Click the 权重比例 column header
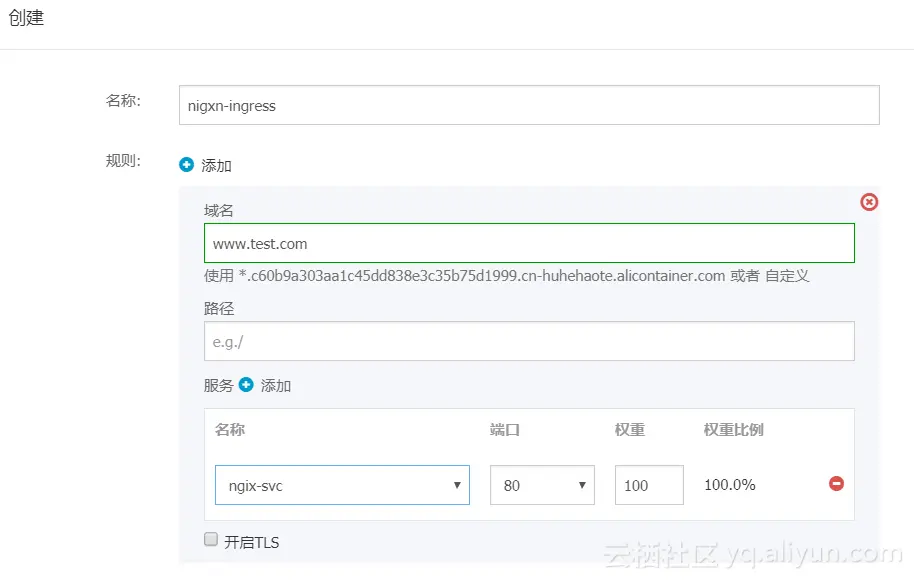This screenshot has width=914, height=580. tap(733, 430)
